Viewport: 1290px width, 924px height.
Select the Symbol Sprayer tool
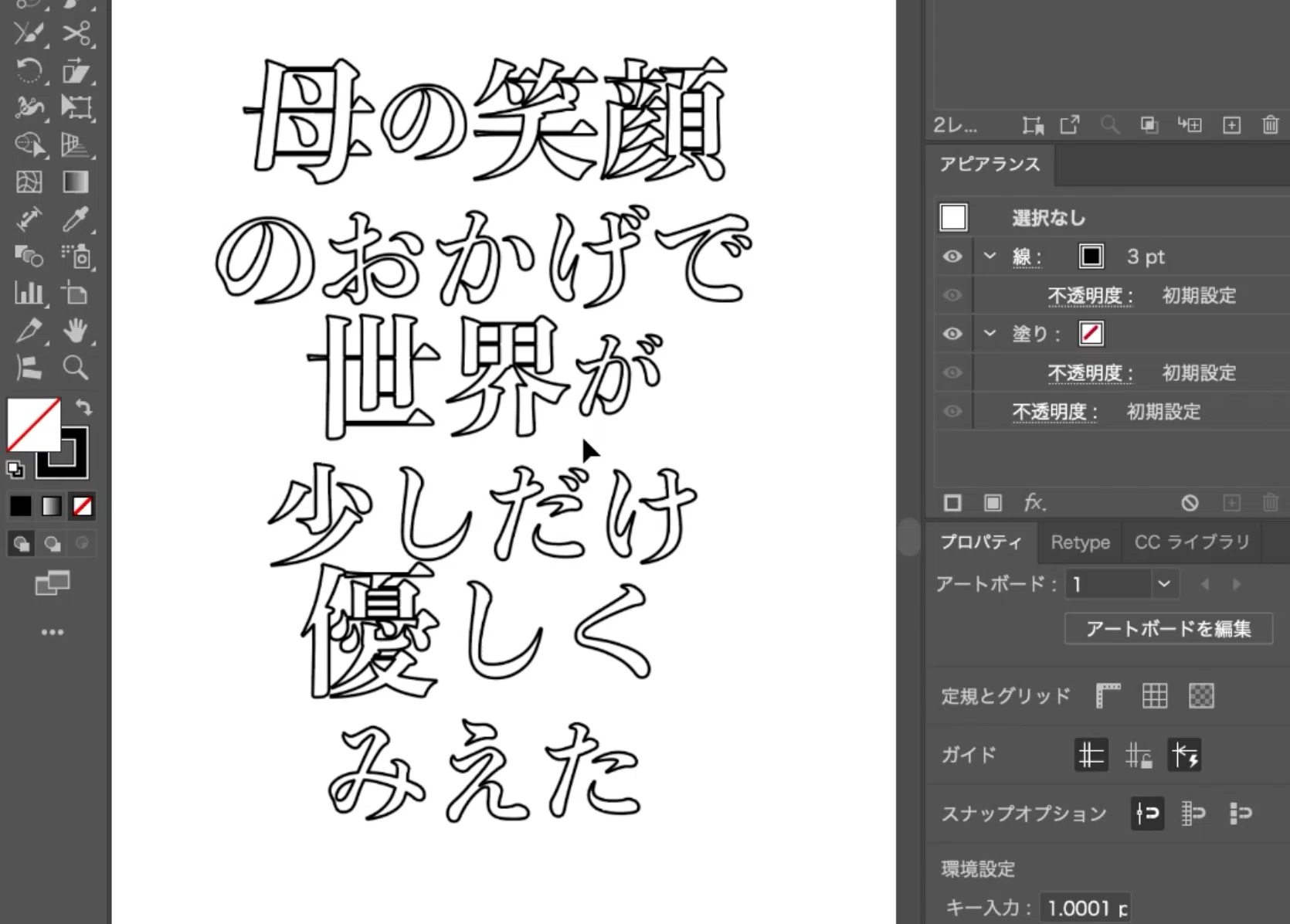(76, 256)
